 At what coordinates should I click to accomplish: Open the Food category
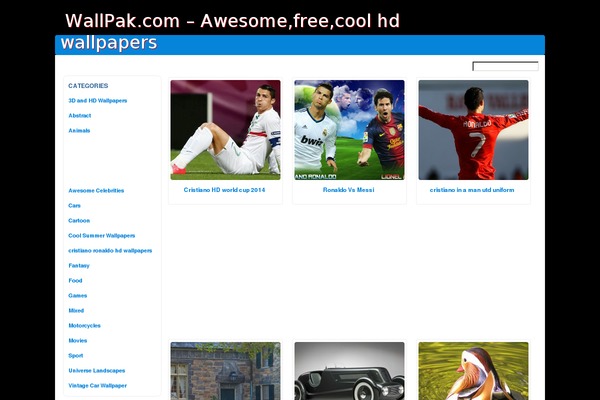(x=75, y=281)
